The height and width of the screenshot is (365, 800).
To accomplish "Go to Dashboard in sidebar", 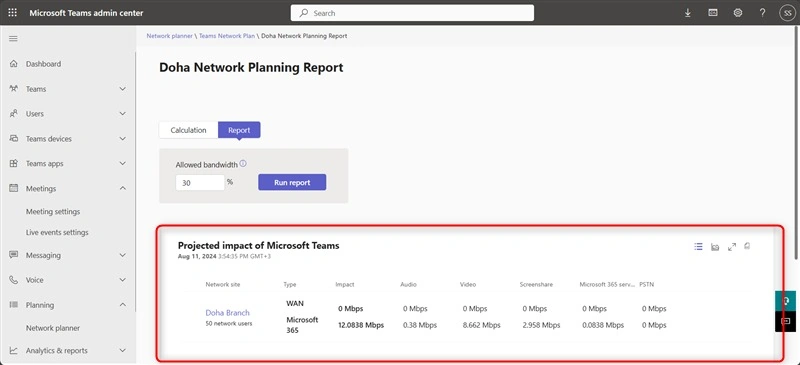I will 43,64.
